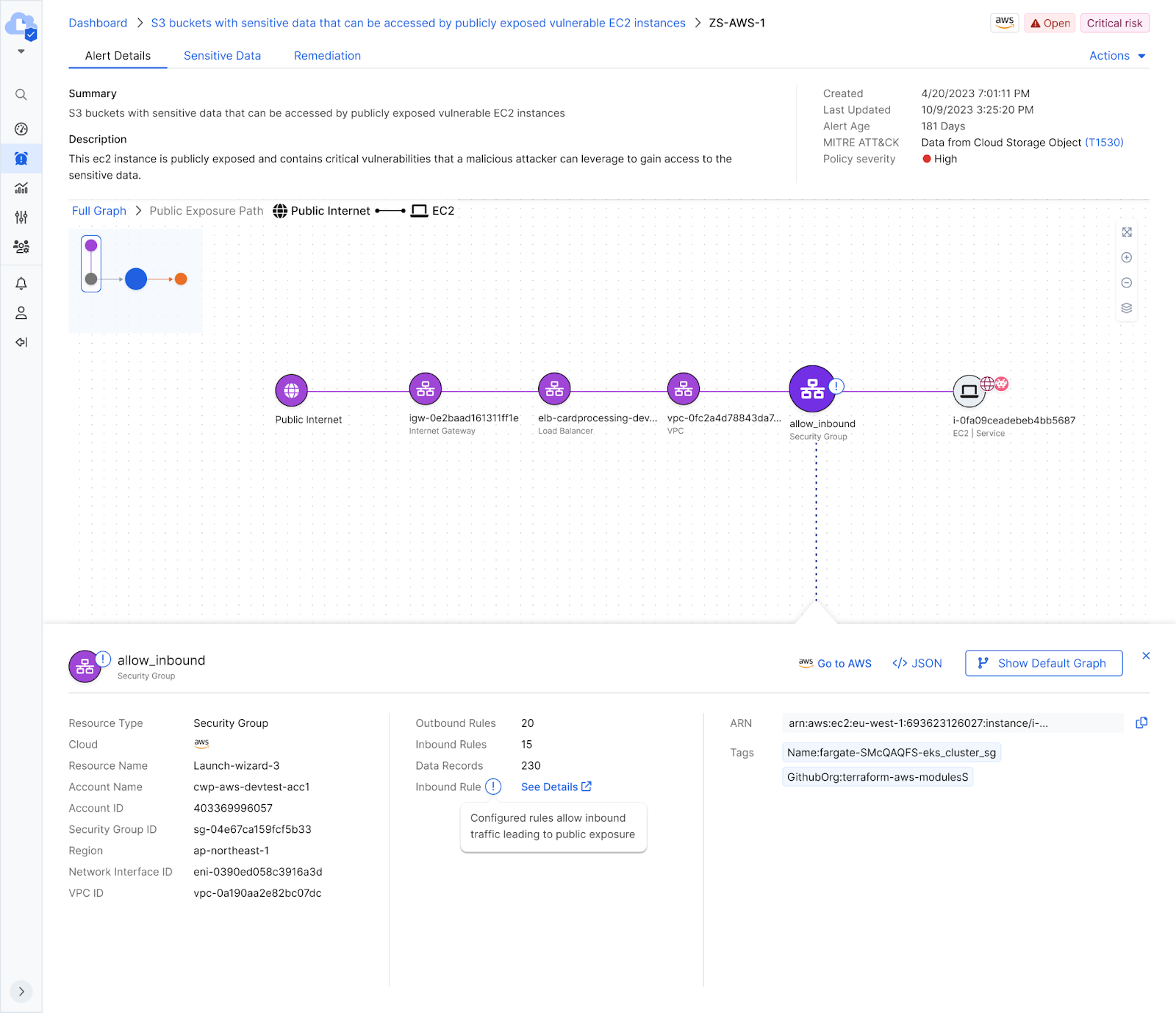Expand the sidebar with the chevron button

21,991
